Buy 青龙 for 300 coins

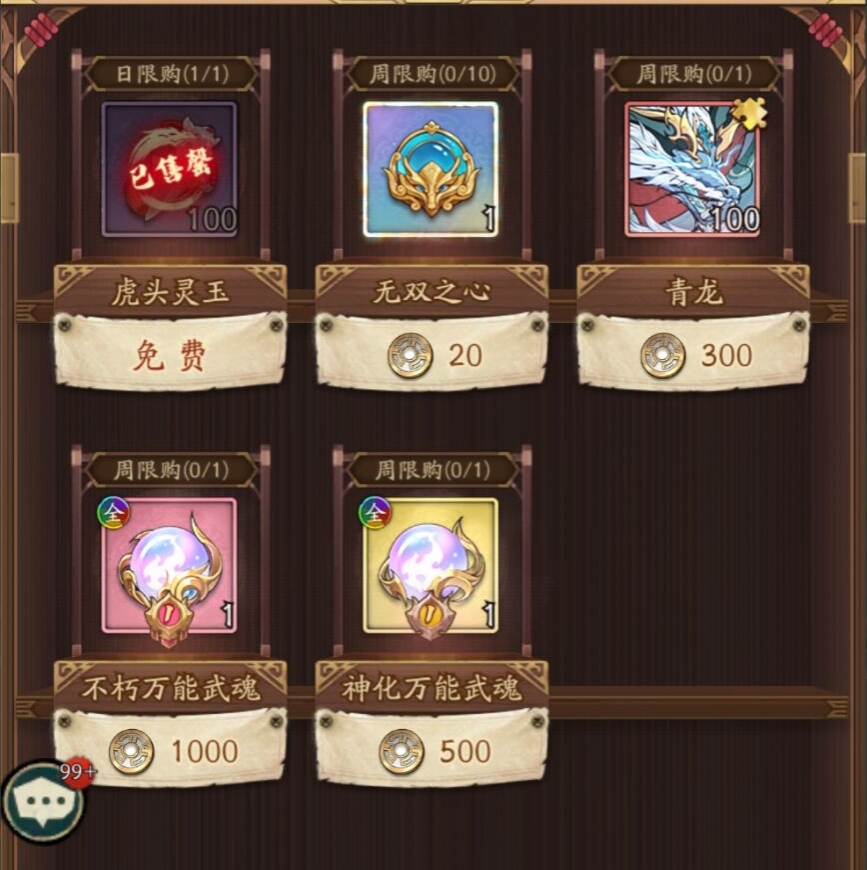(x=693, y=351)
